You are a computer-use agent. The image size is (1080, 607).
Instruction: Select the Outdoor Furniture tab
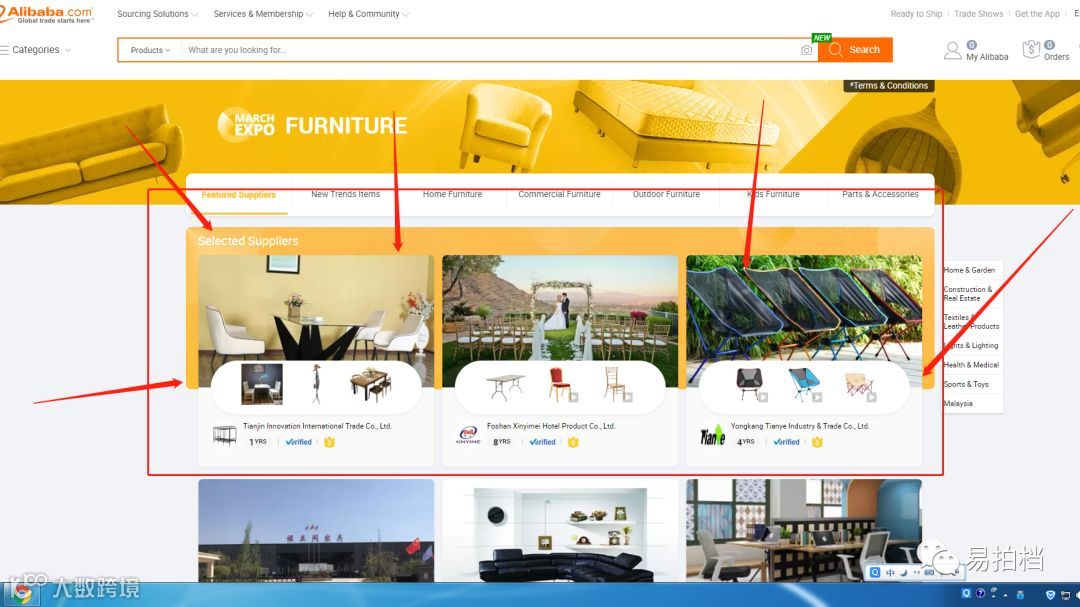tap(666, 194)
